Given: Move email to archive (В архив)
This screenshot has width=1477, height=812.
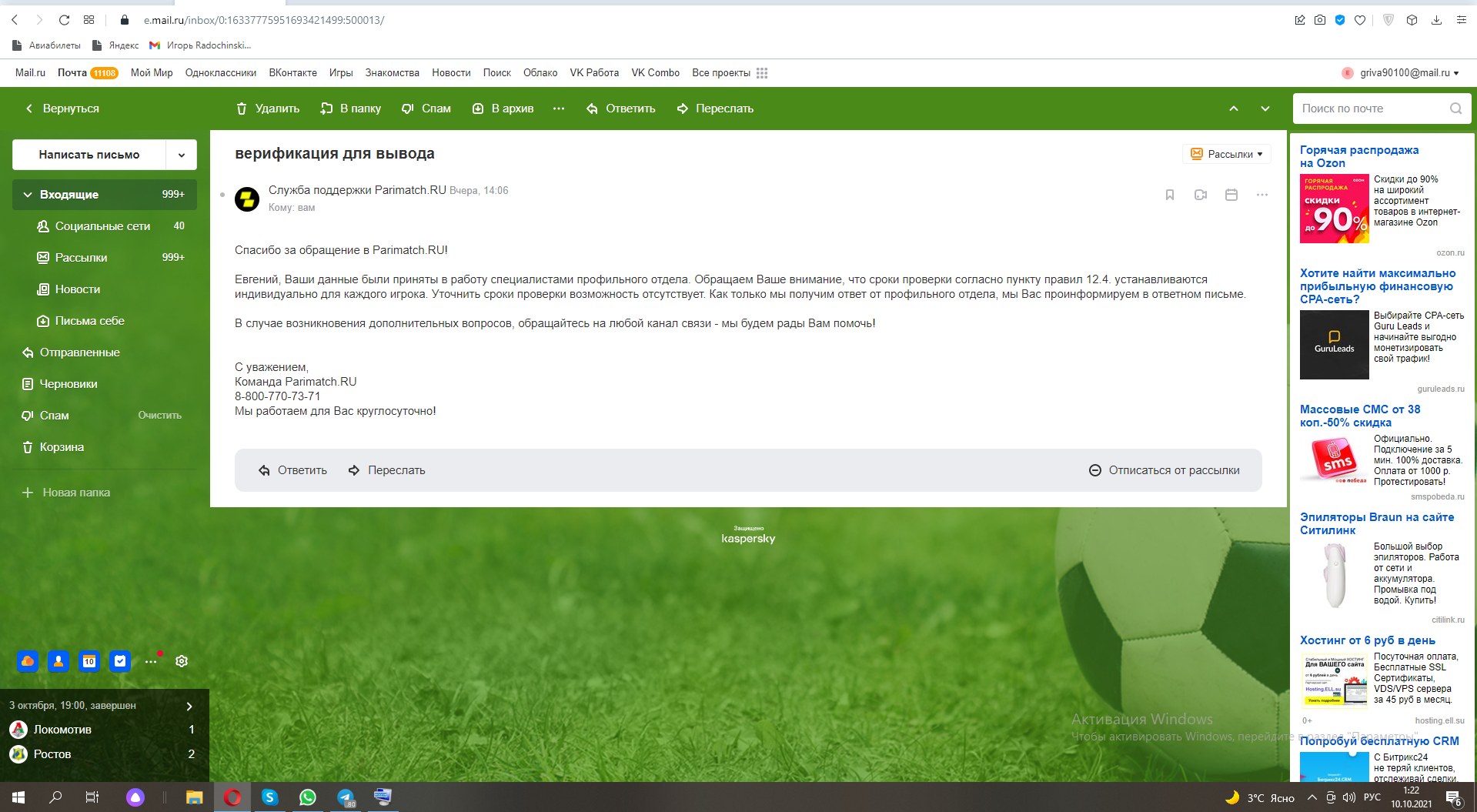Looking at the screenshot, I should [503, 109].
